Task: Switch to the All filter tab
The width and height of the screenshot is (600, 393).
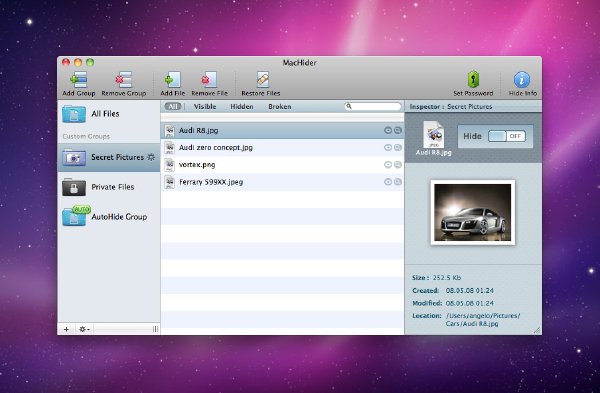Action: tap(173, 106)
